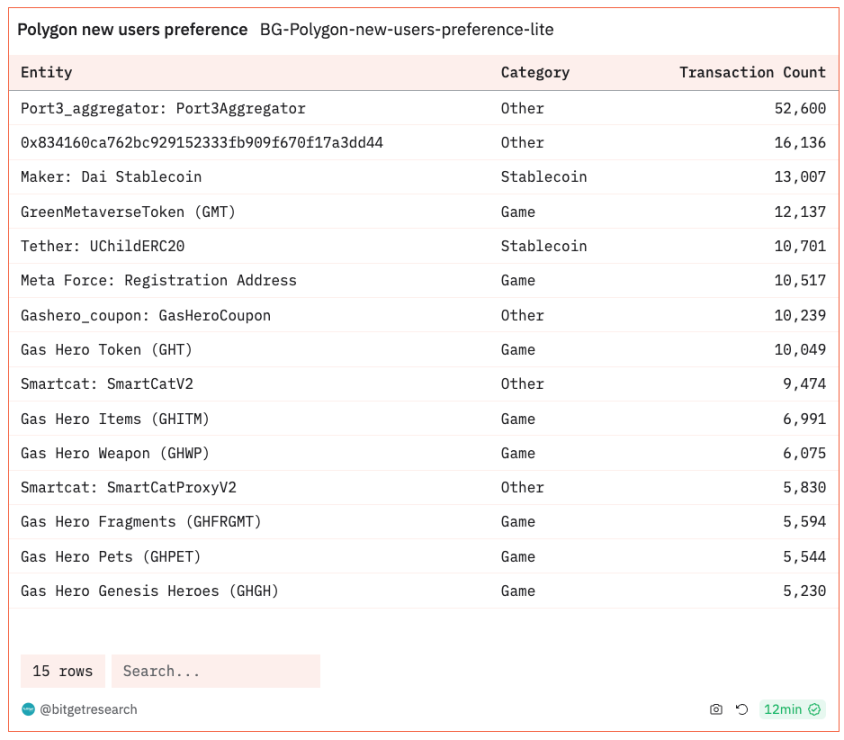Screen dimensions: 844x740
Task: Select the Maker: Dai Stablecoin entity
Action: click(x=111, y=177)
